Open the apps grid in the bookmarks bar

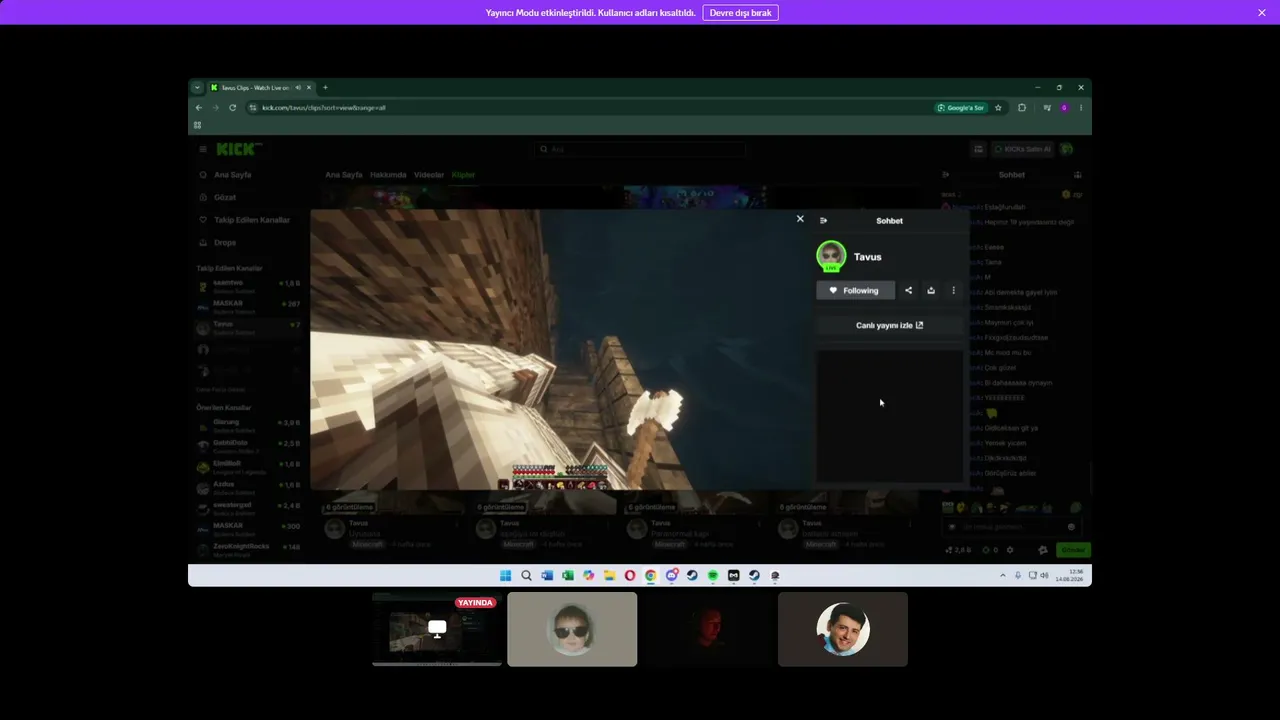(198, 125)
